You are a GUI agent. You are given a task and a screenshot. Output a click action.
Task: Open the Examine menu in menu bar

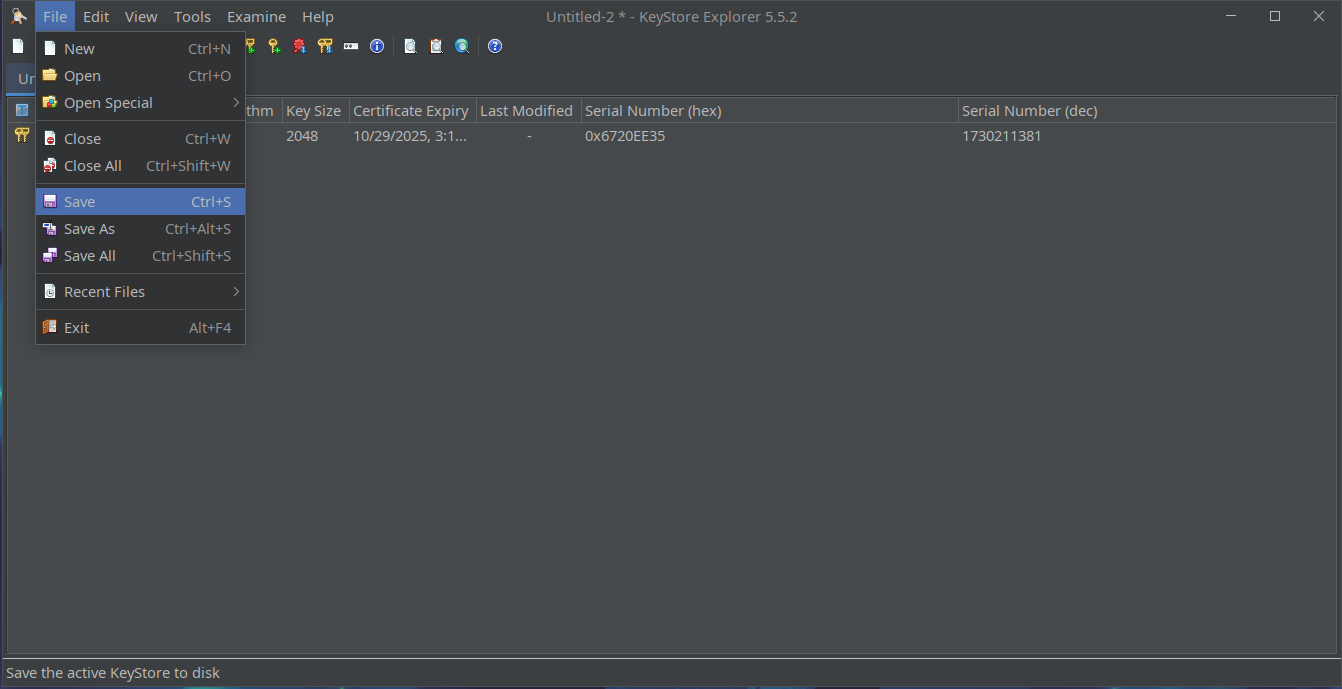256,17
